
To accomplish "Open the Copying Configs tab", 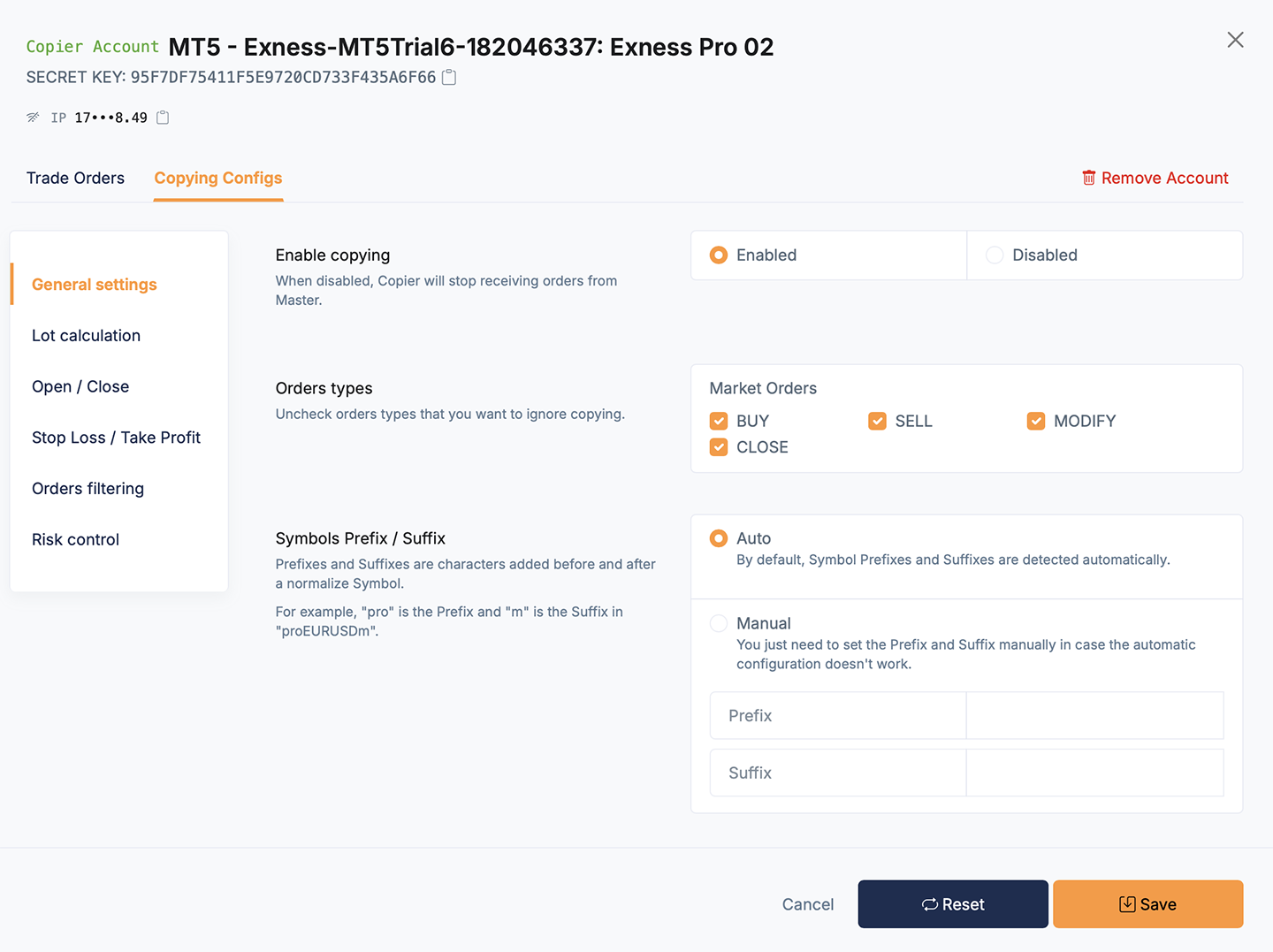I will point(218,178).
